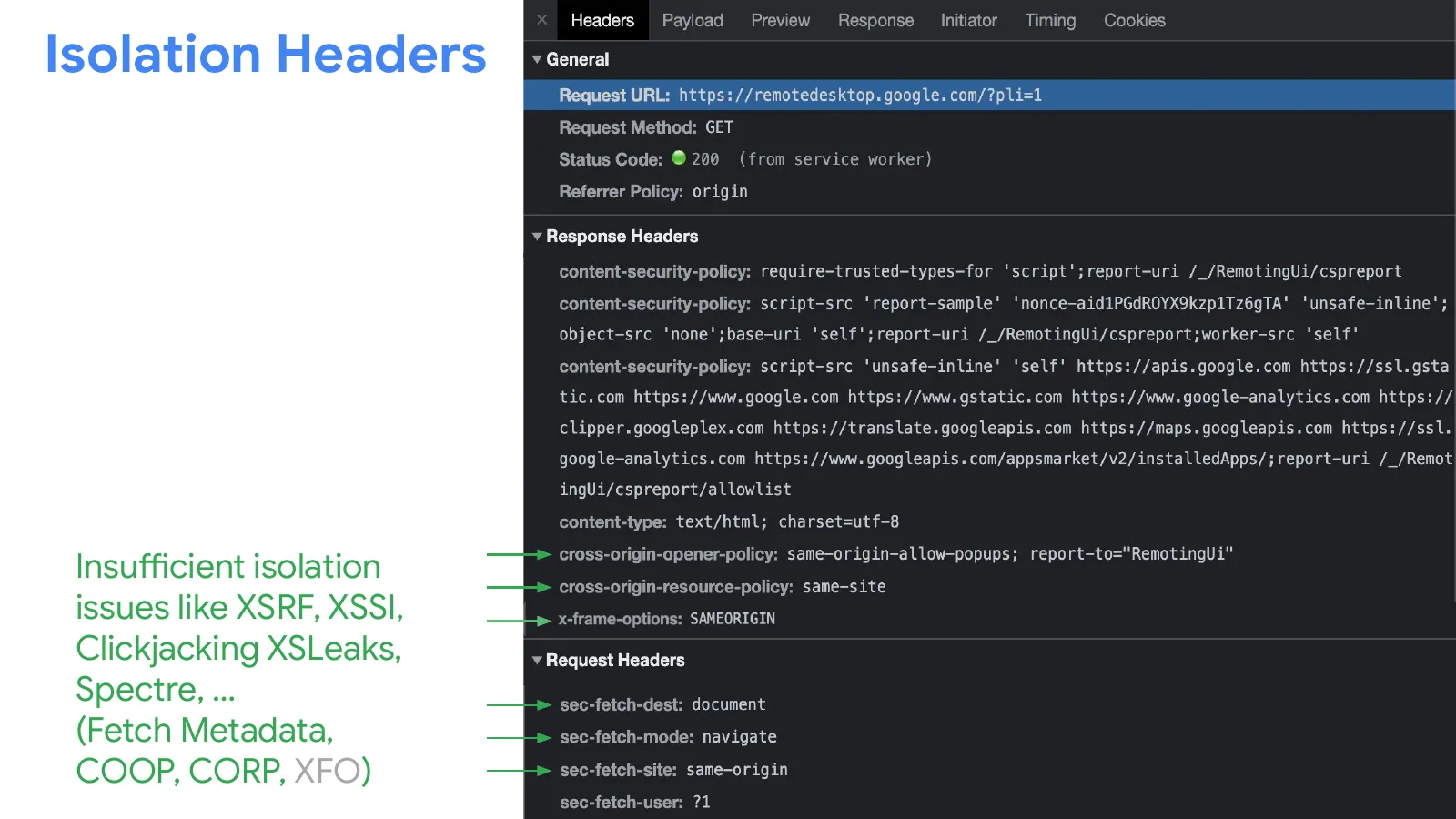Screen dimensions: 1456x819
Task: Select the sec-fetch-mode navigate row
Action: coord(990,737)
